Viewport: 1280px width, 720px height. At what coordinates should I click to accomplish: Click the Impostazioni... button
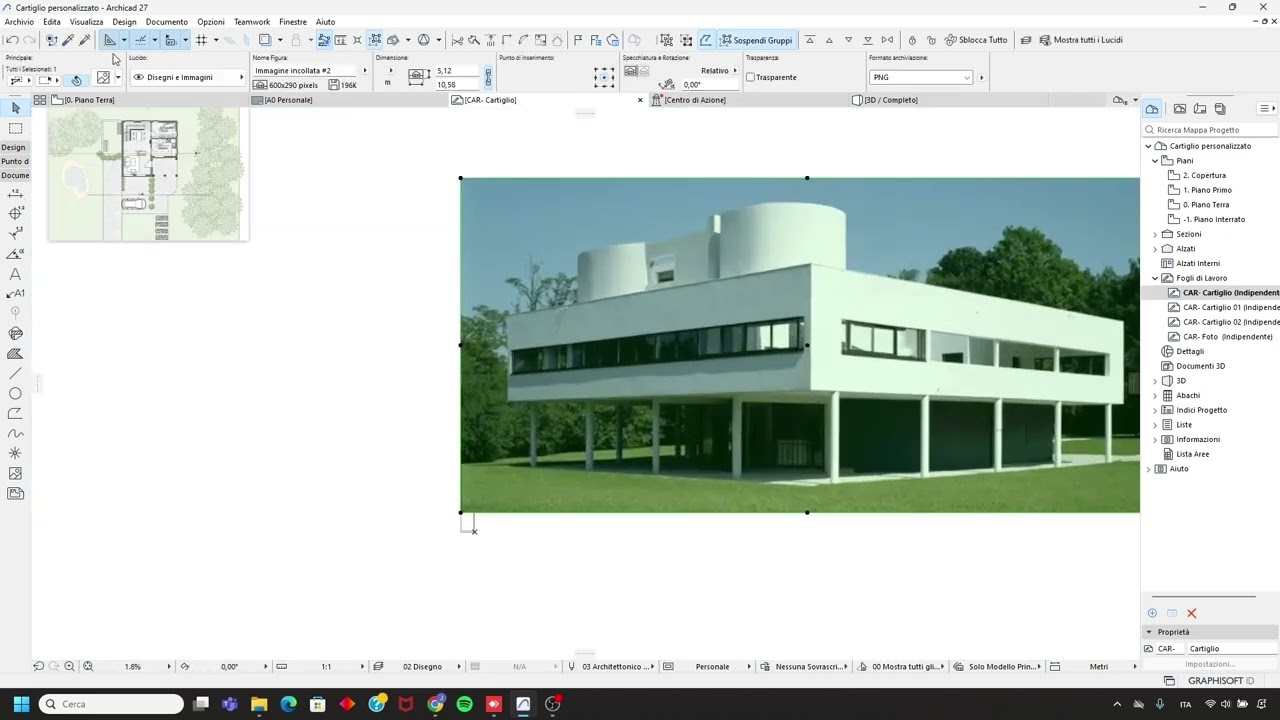(x=1210, y=664)
